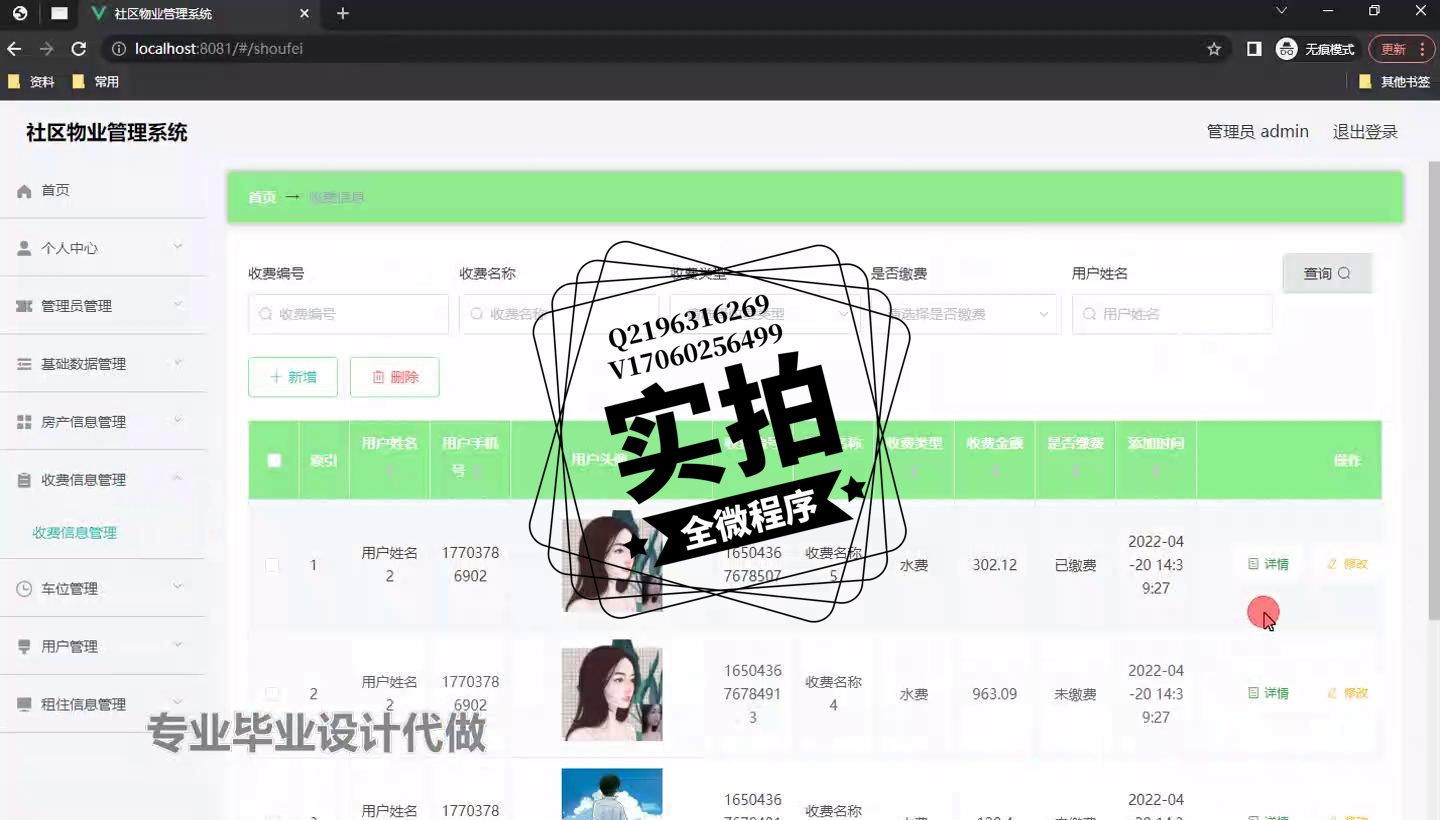Click 首页 in the breadcrumb
This screenshot has height=820, width=1440.
coord(262,198)
